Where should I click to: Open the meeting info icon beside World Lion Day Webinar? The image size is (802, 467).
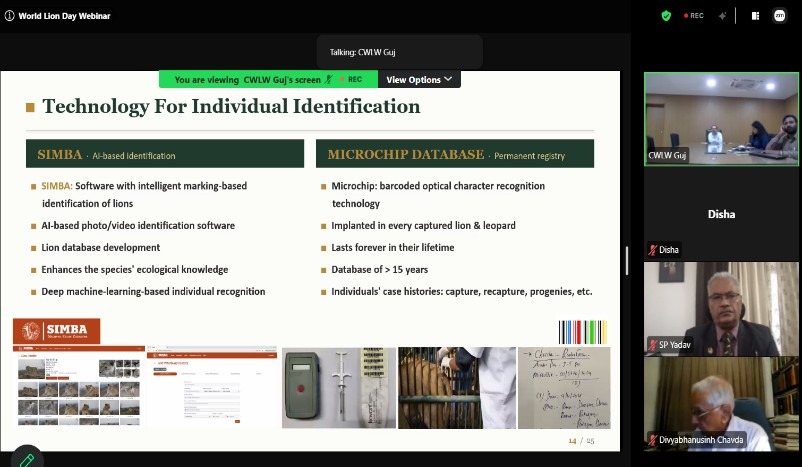pos(9,16)
